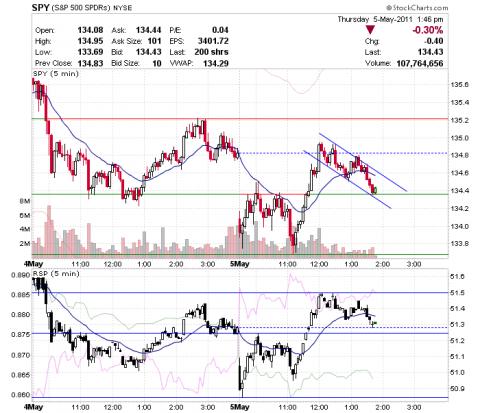Click the EPS value 3401.72
480x413 pixels.
click(213, 41)
